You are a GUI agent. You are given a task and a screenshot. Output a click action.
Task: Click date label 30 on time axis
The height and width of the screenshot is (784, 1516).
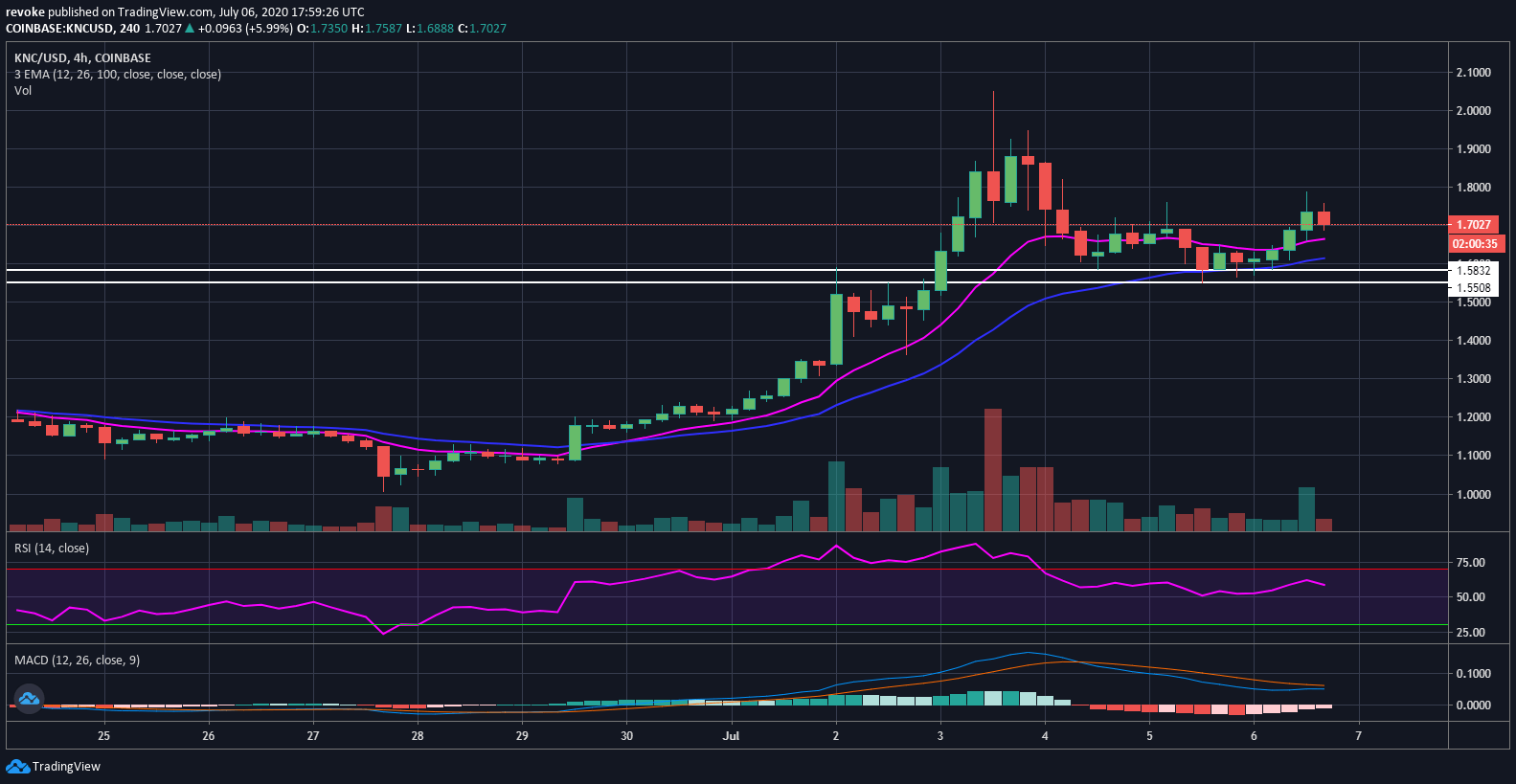pyautogui.click(x=626, y=736)
